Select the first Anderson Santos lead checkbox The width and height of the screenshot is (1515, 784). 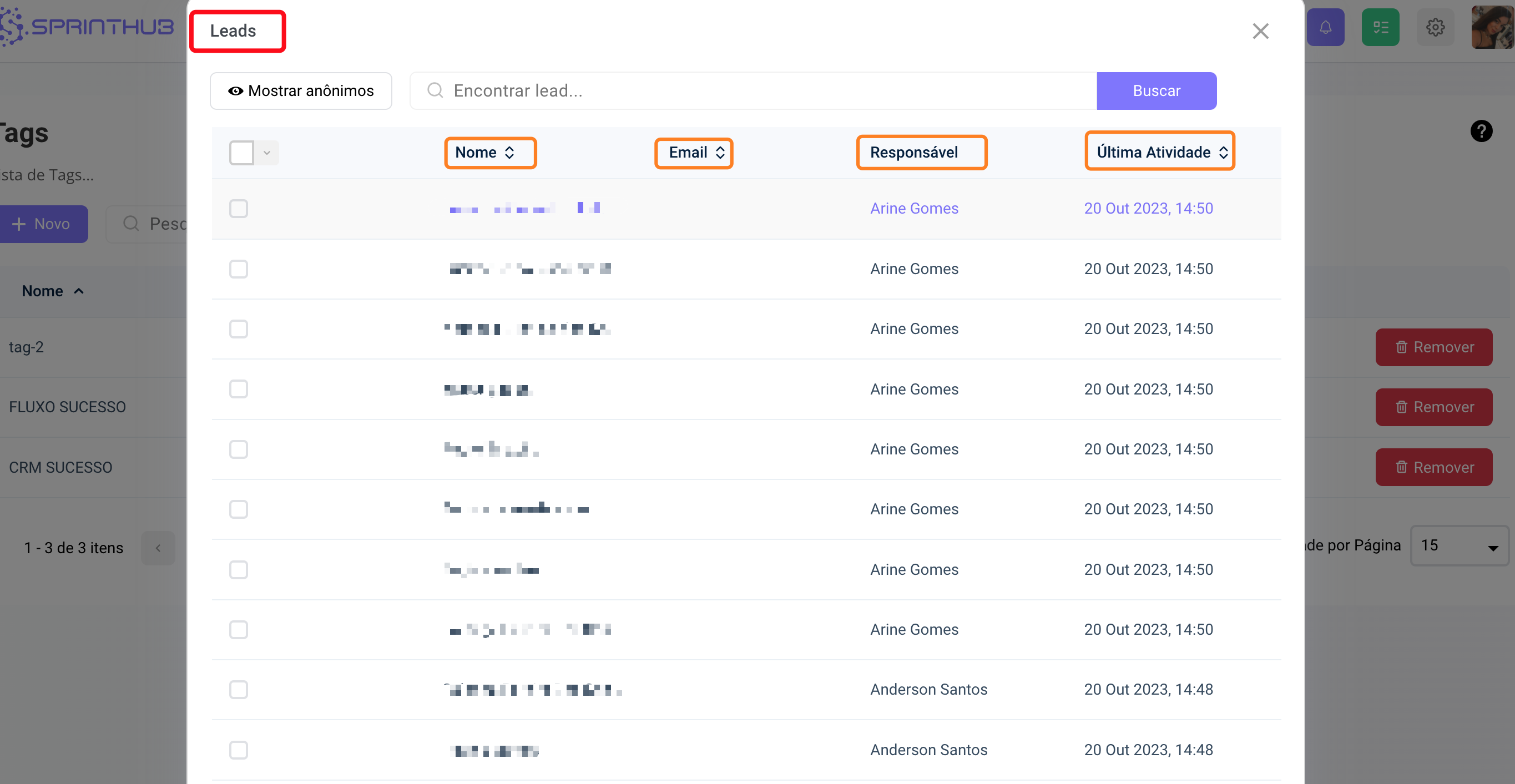[x=238, y=689]
